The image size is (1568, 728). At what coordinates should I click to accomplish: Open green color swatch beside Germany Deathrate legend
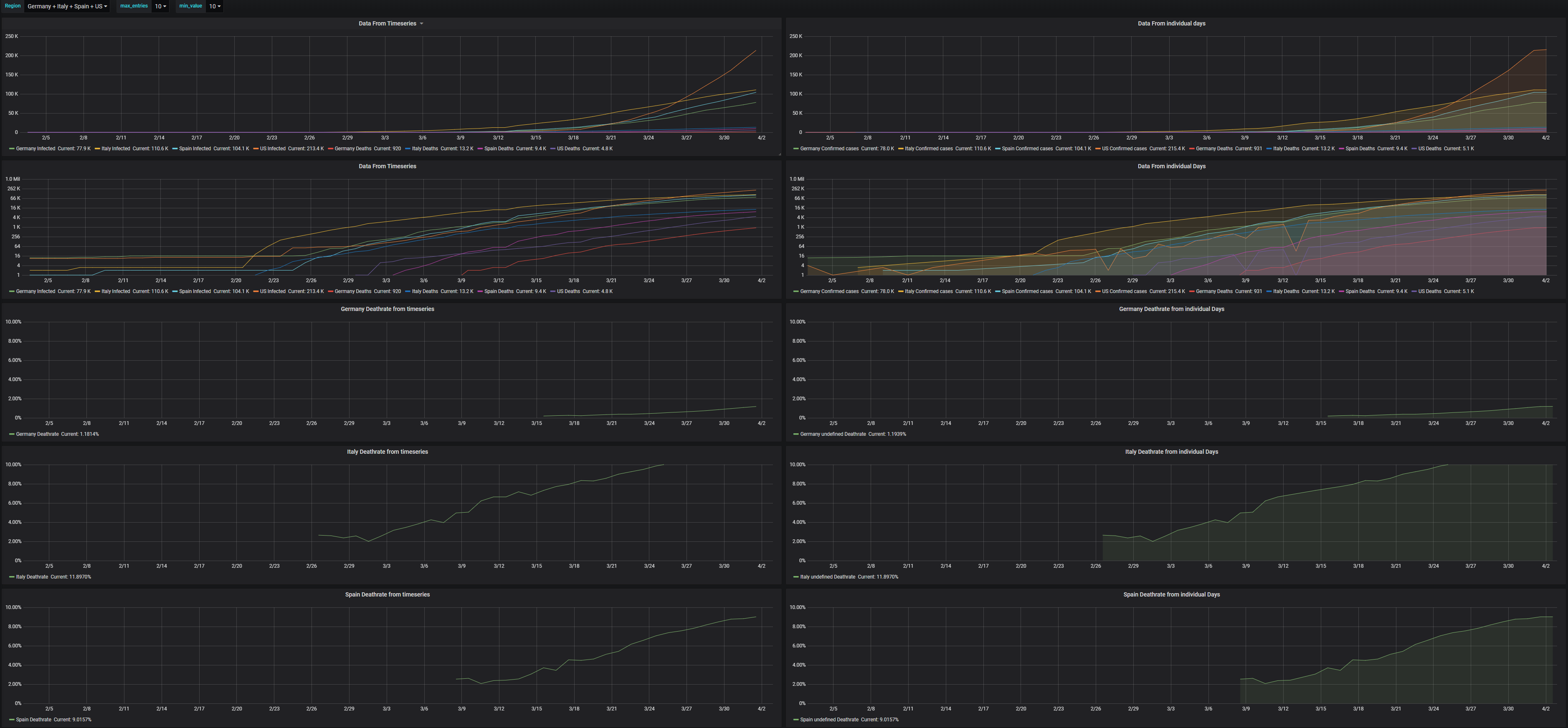pyautogui.click(x=12, y=434)
